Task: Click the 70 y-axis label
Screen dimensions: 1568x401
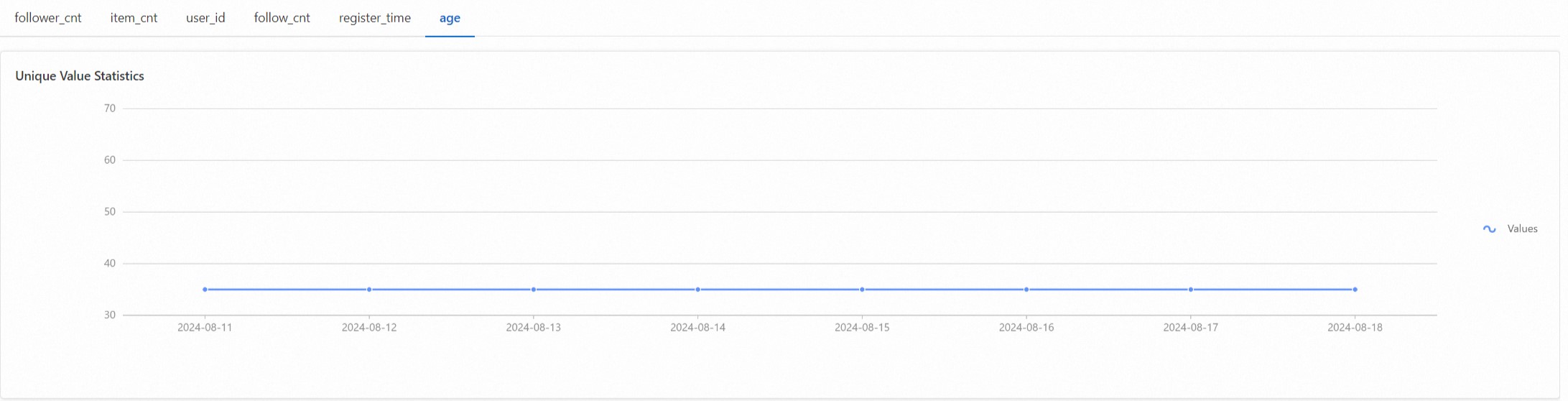Action: 109,109
